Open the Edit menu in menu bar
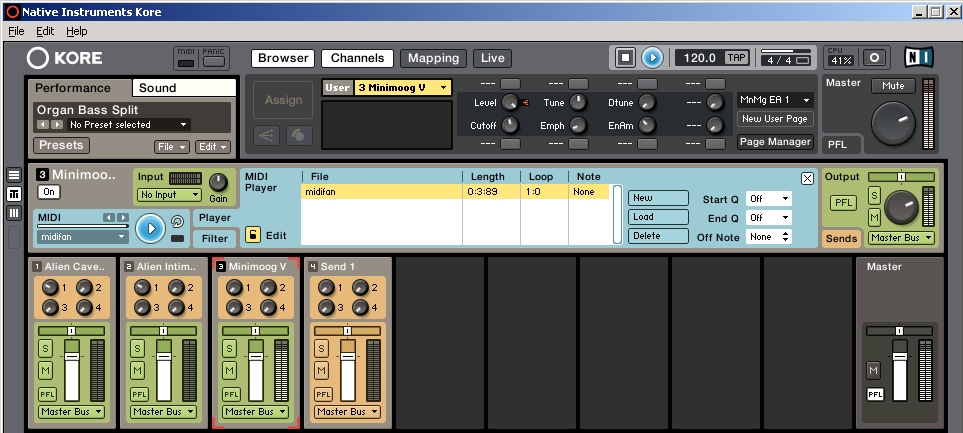 [x=45, y=31]
